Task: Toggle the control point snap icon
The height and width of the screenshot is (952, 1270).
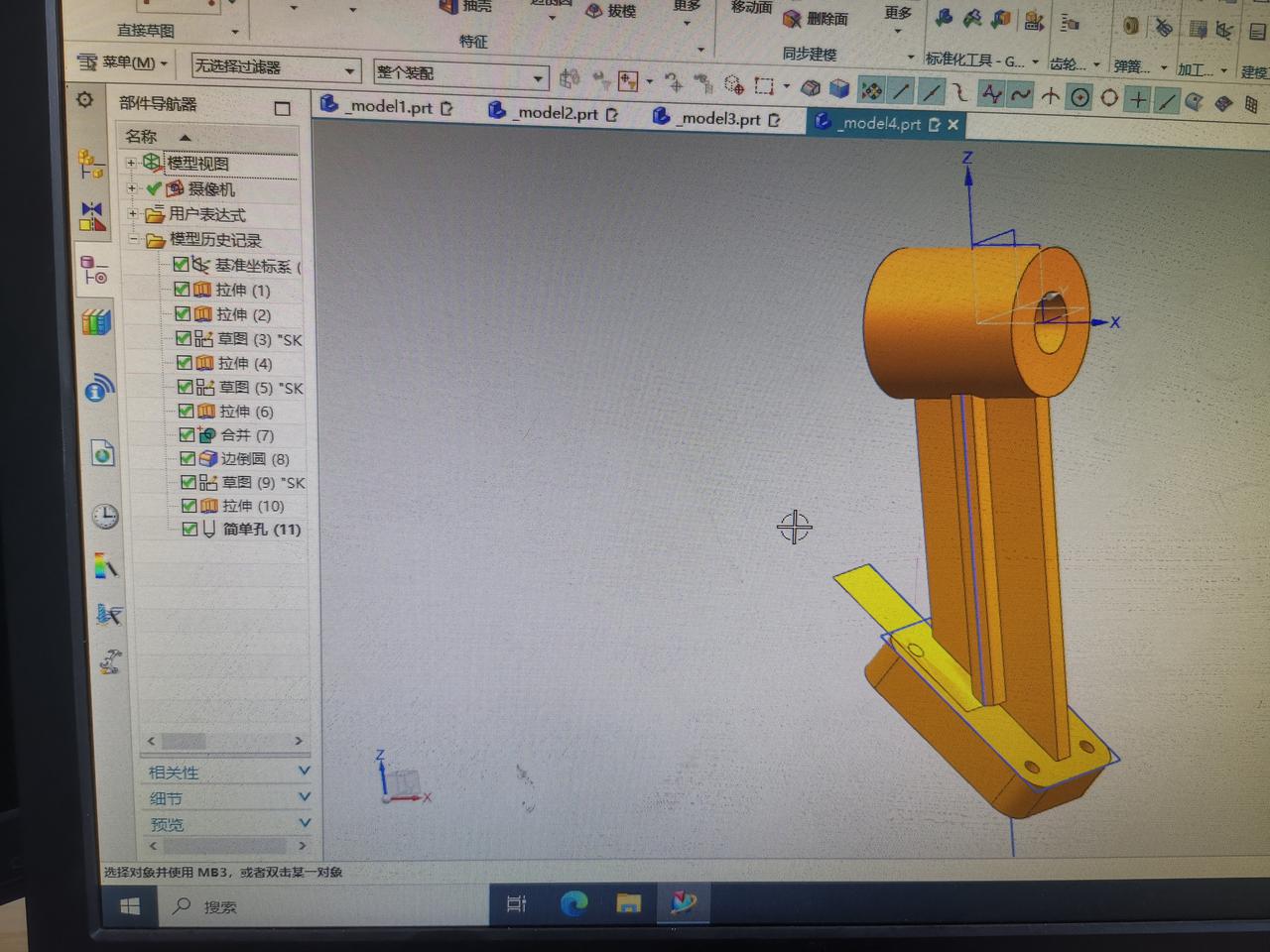Action: click(x=960, y=94)
